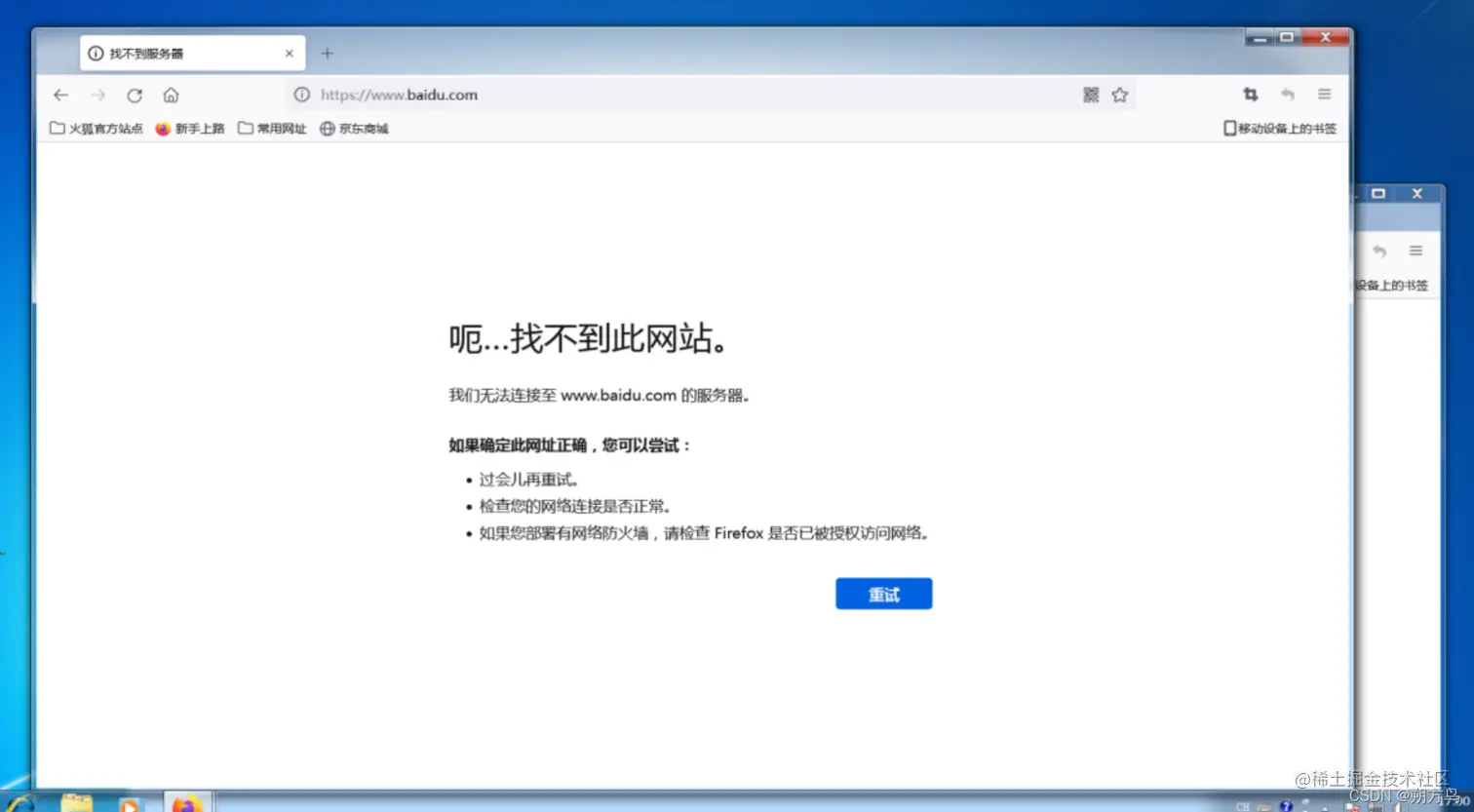
Task: Click the text 我们无法连接至 www.baidu.com 的服务器。
Action: tap(600, 395)
